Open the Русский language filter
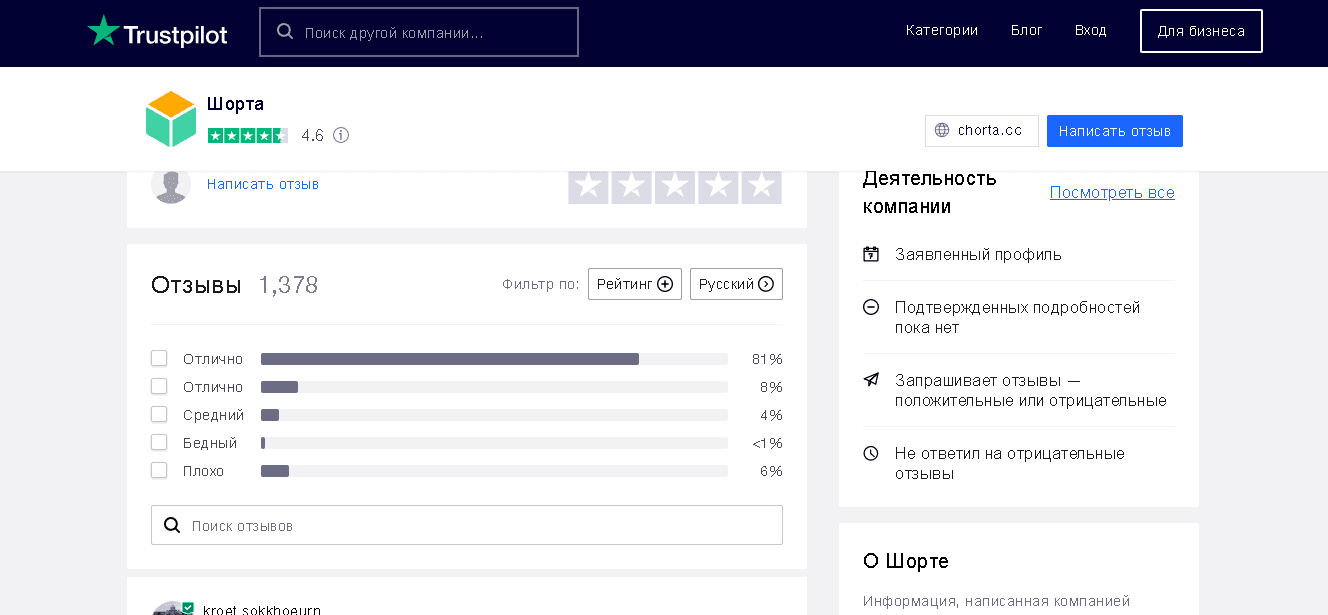 [736, 284]
